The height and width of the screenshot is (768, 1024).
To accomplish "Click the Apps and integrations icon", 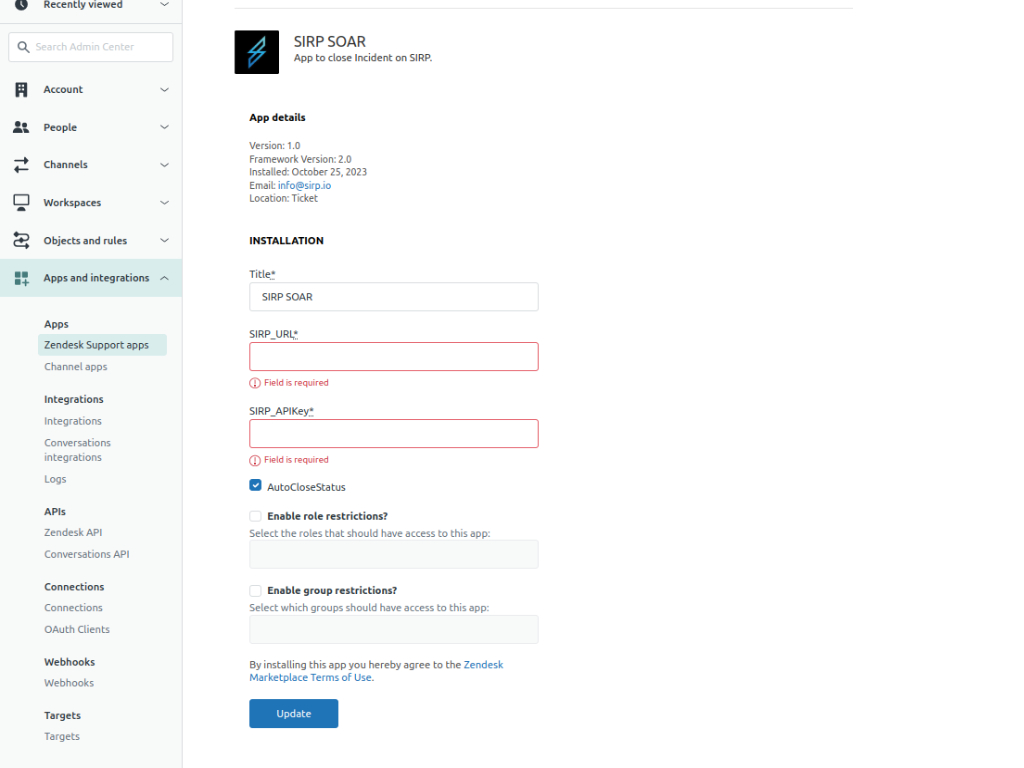I will 21,279.
